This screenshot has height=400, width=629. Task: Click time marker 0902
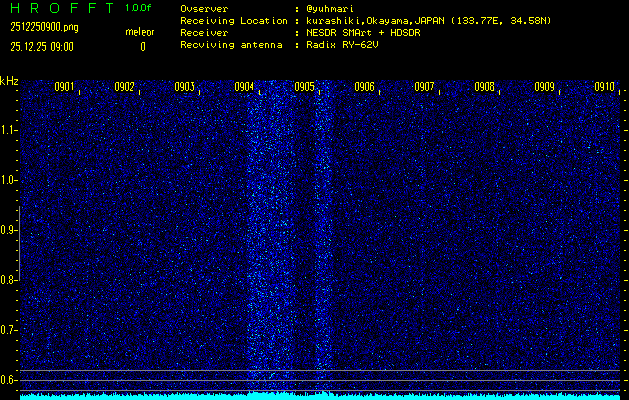click(124, 87)
